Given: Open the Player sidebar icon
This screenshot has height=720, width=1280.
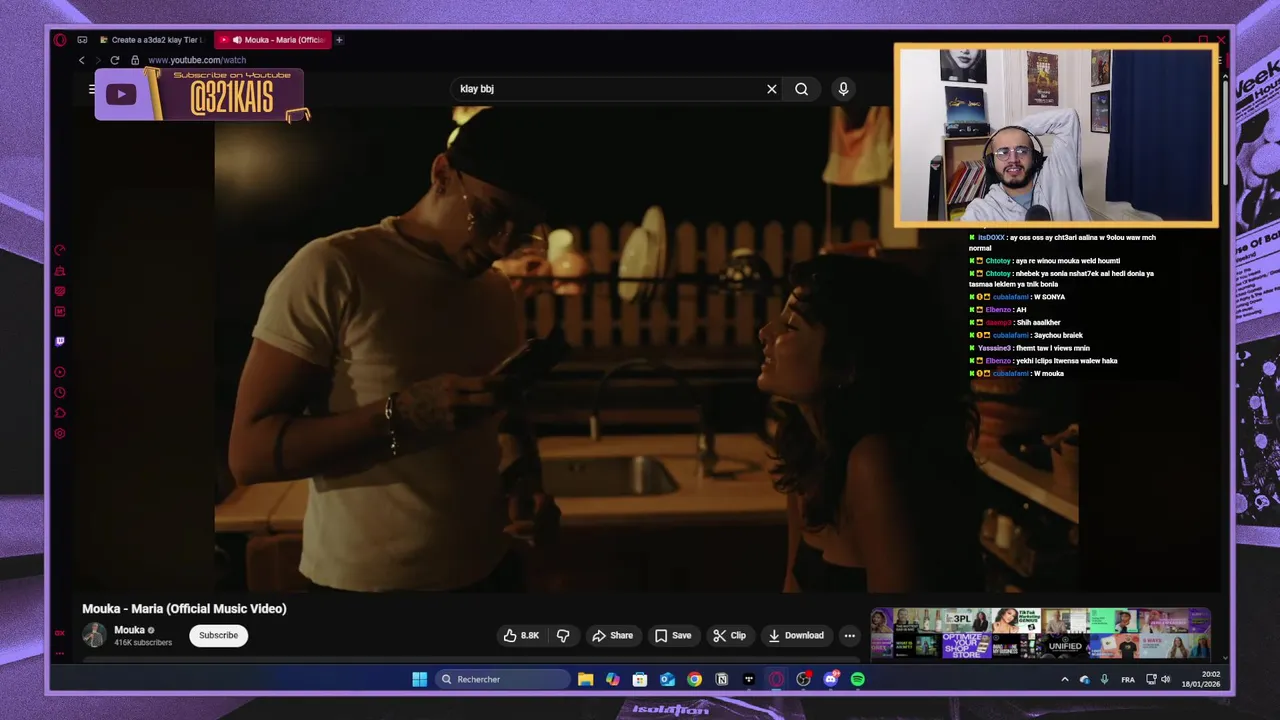Looking at the screenshot, I should coord(60,372).
